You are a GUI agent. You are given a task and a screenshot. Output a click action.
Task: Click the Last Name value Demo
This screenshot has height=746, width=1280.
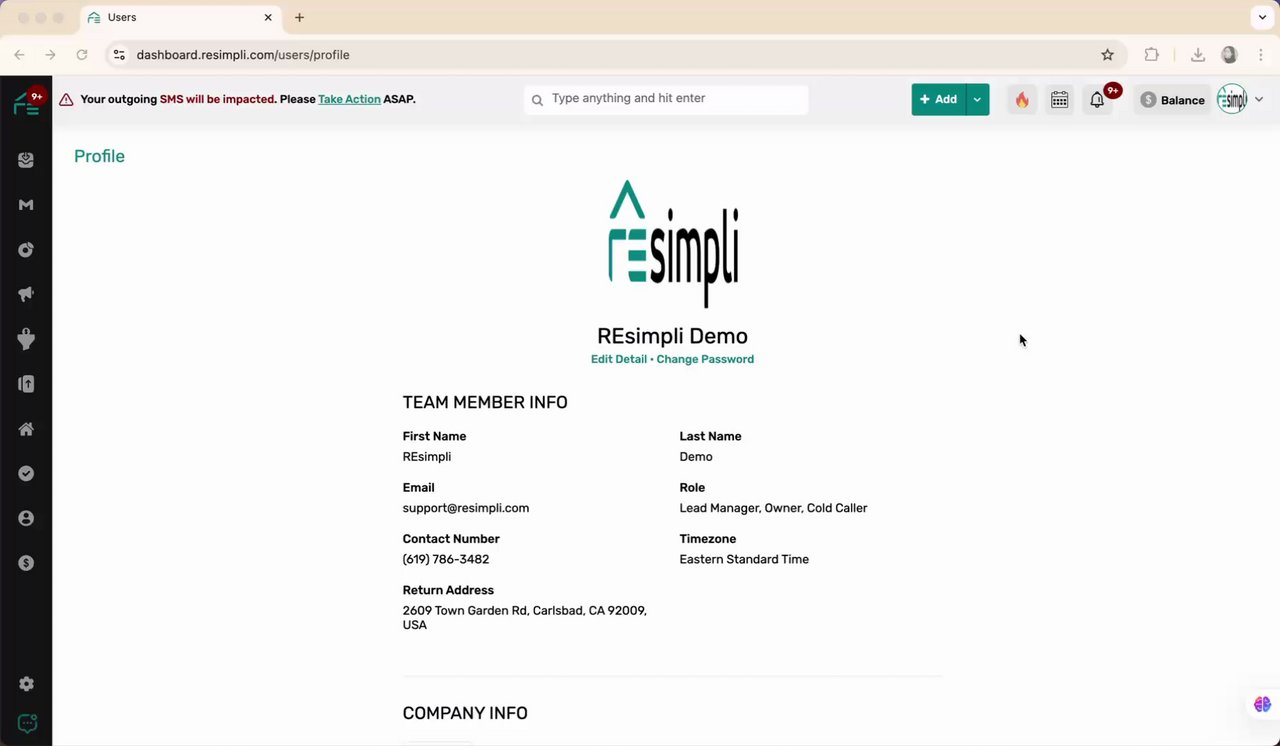pyautogui.click(x=696, y=457)
